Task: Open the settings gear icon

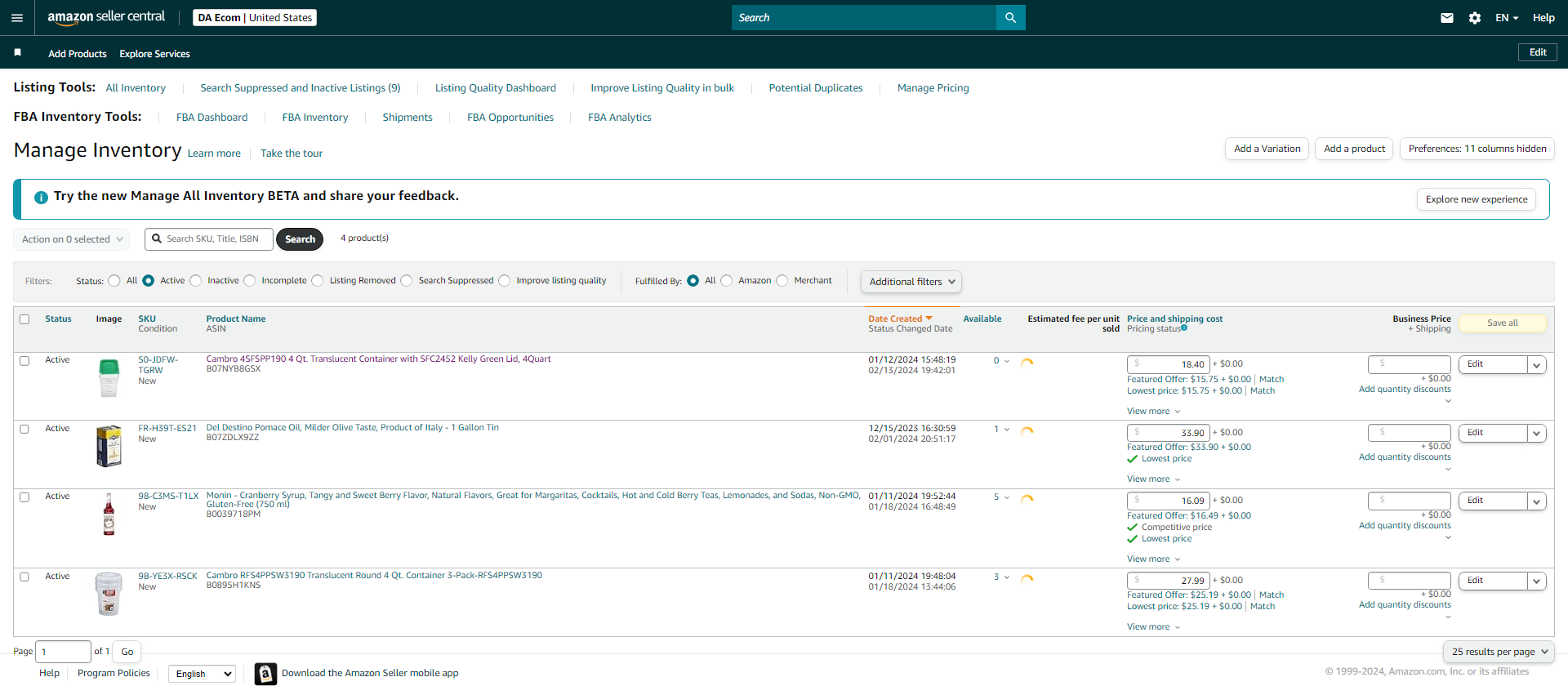Action: 1475,18
